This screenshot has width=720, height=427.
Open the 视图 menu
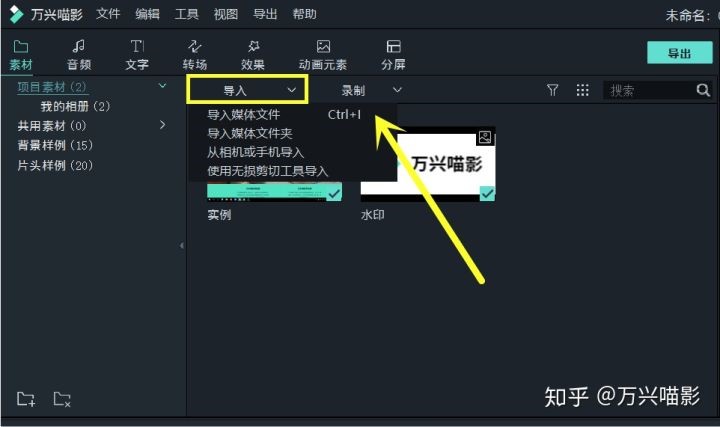[x=226, y=14]
